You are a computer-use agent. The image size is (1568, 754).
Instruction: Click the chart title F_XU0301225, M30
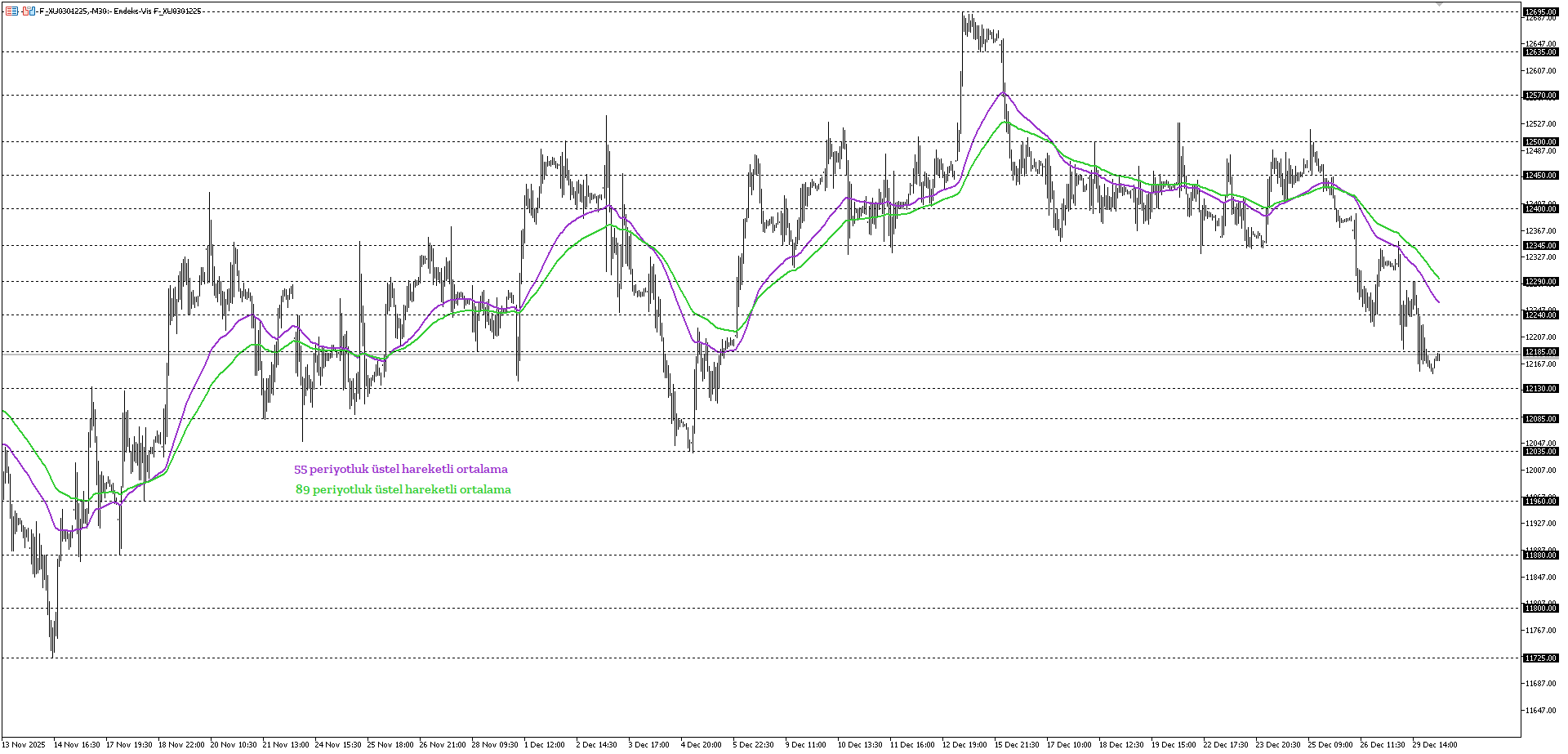coord(73,11)
